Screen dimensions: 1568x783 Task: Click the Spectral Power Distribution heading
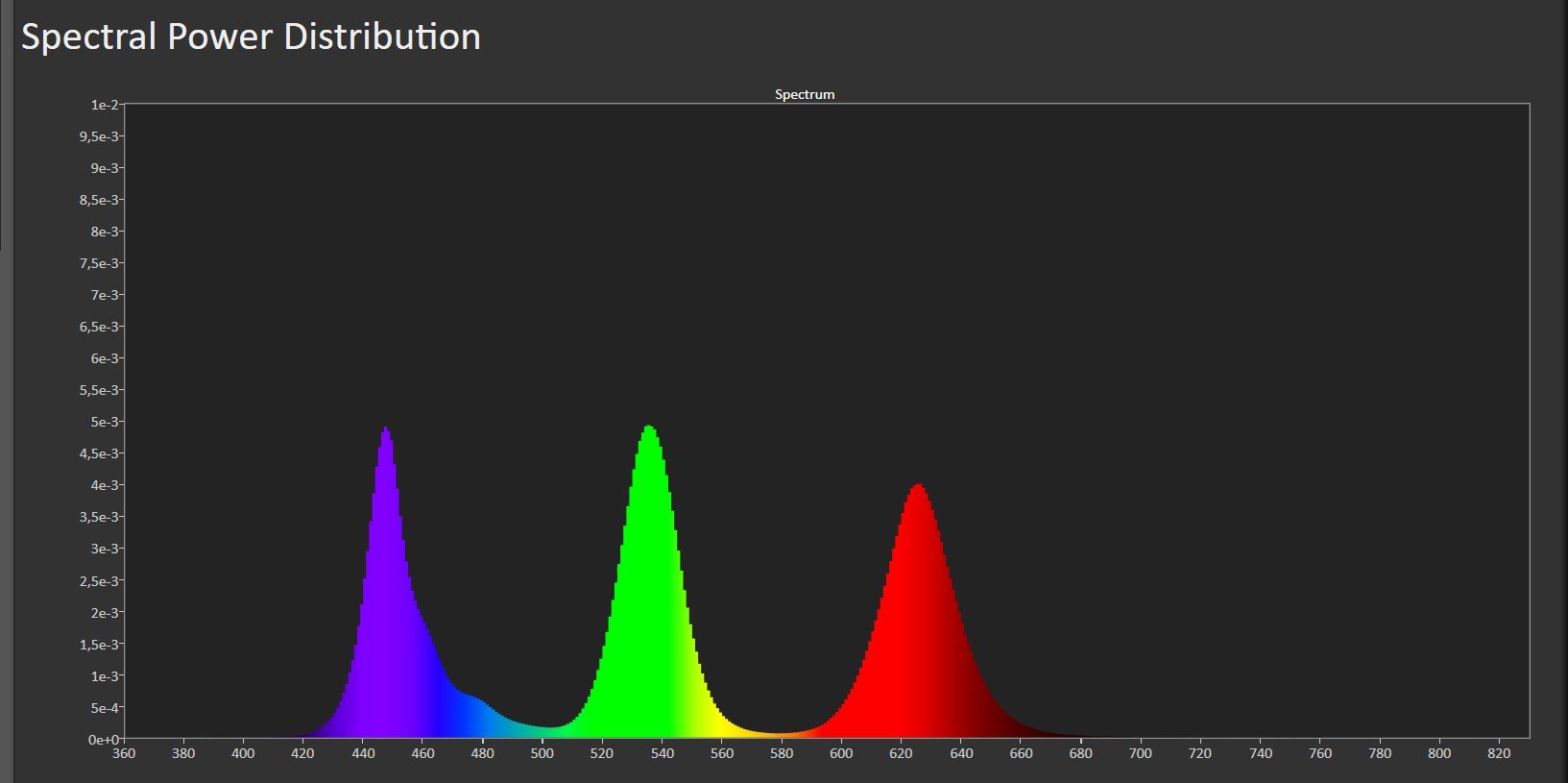tap(251, 37)
